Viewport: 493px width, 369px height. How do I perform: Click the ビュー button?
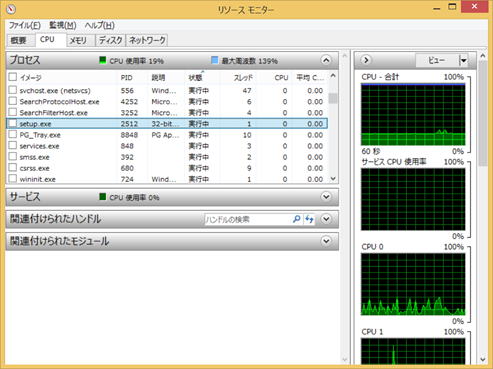[437, 60]
